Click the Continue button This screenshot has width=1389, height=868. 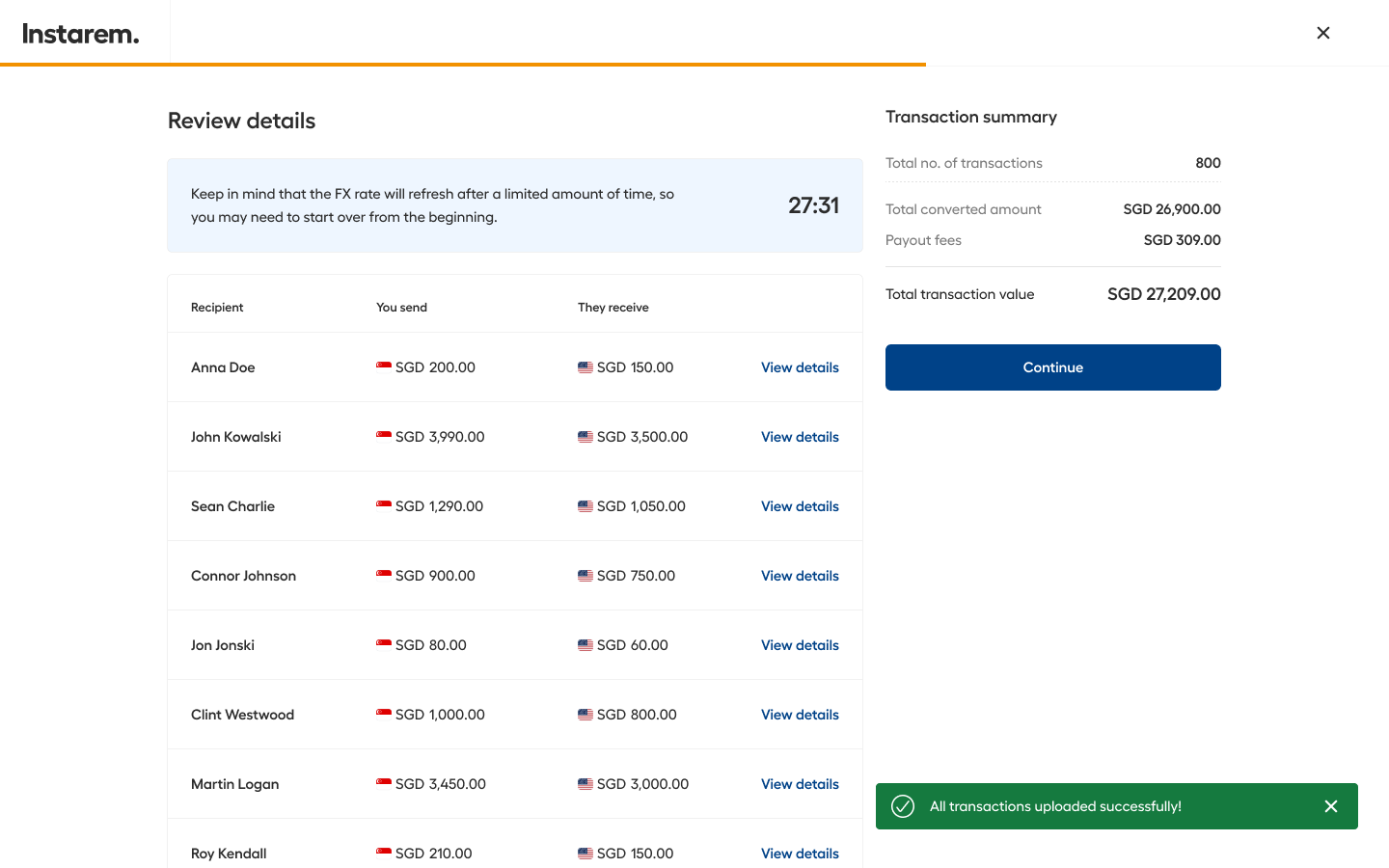[x=1052, y=367]
